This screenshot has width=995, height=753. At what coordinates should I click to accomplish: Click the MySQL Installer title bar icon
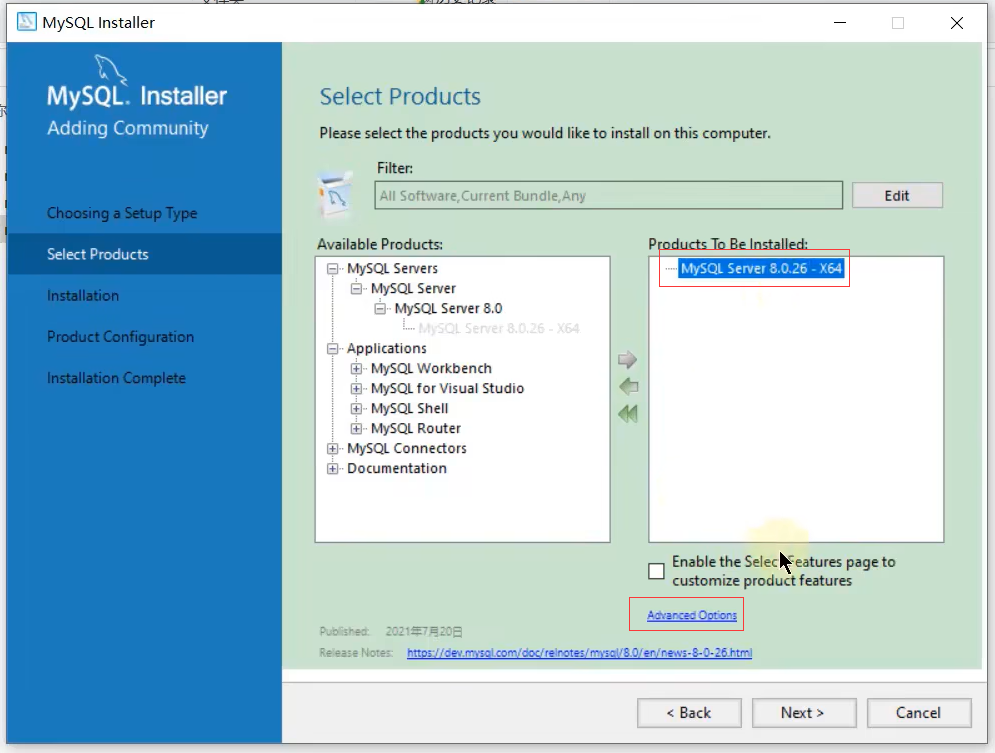pyautogui.click(x=27, y=22)
